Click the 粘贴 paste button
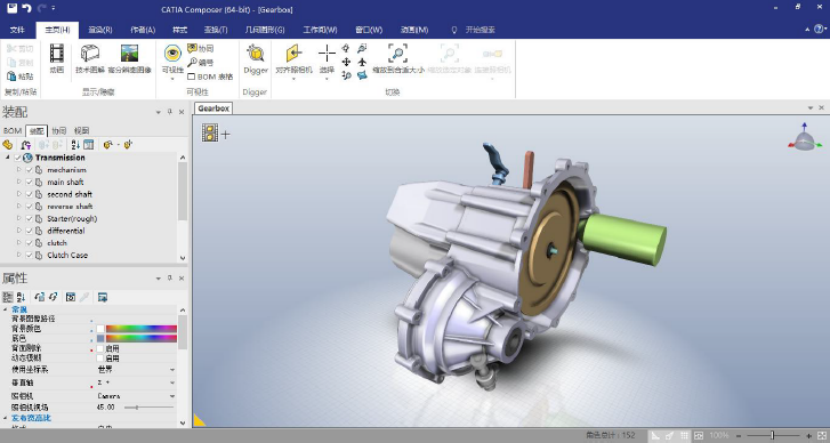The width and height of the screenshot is (830, 443). coord(20,76)
